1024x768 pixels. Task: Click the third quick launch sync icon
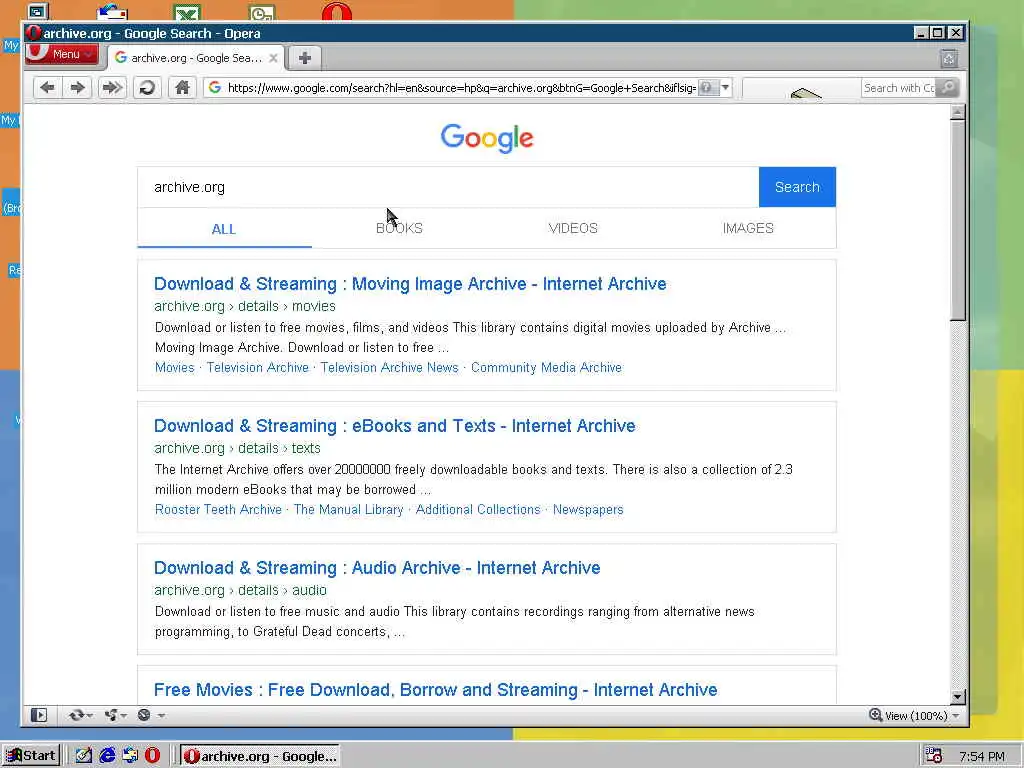point(130,756)
